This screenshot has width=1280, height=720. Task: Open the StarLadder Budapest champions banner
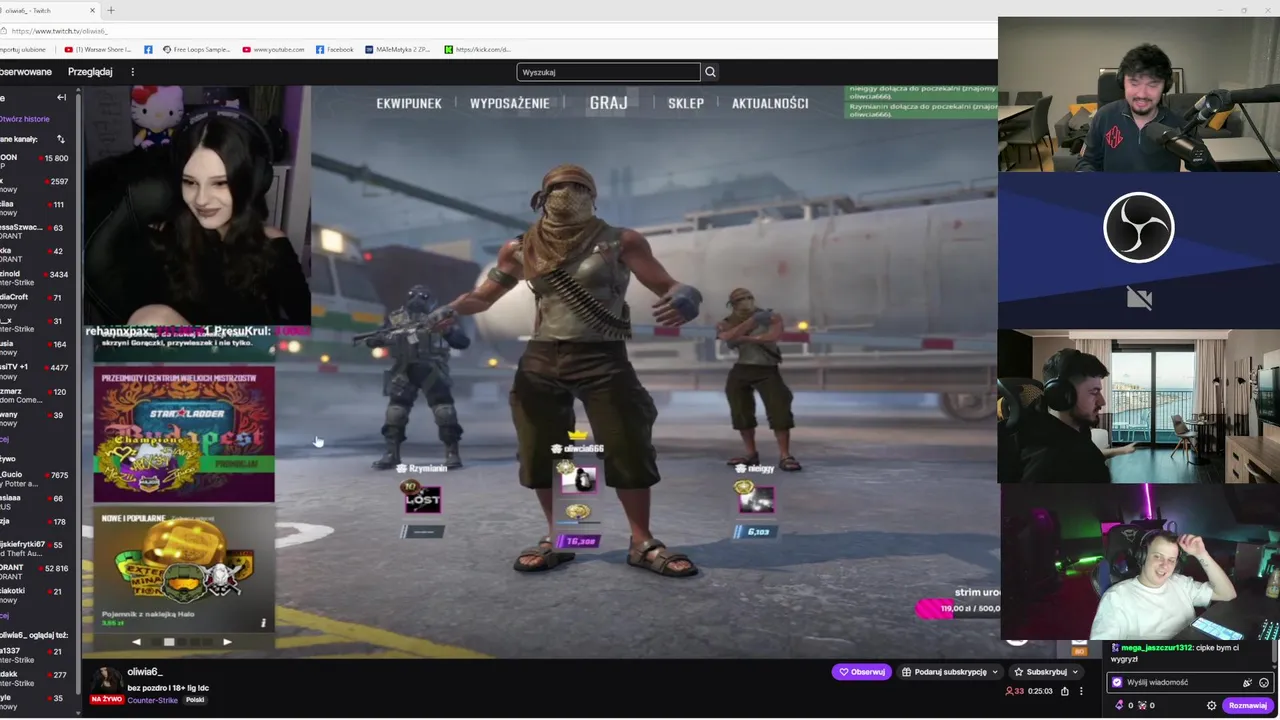click(184, 435)
